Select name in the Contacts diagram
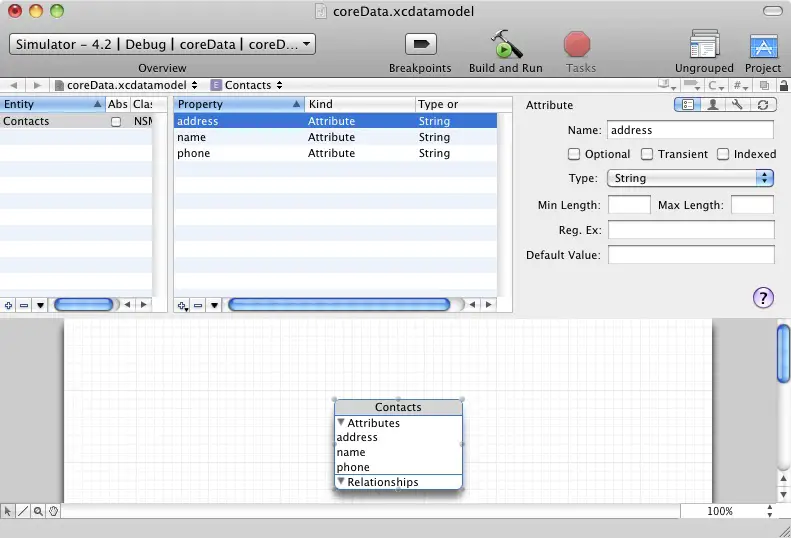This screenshot has height=538, width=791. (351, 452)
